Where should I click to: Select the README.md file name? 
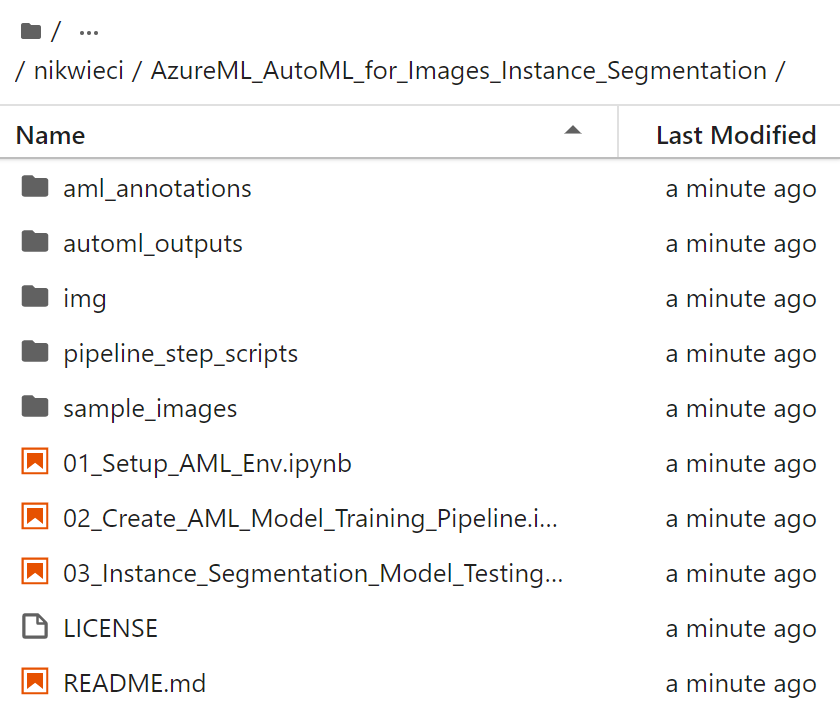(134, 683)
